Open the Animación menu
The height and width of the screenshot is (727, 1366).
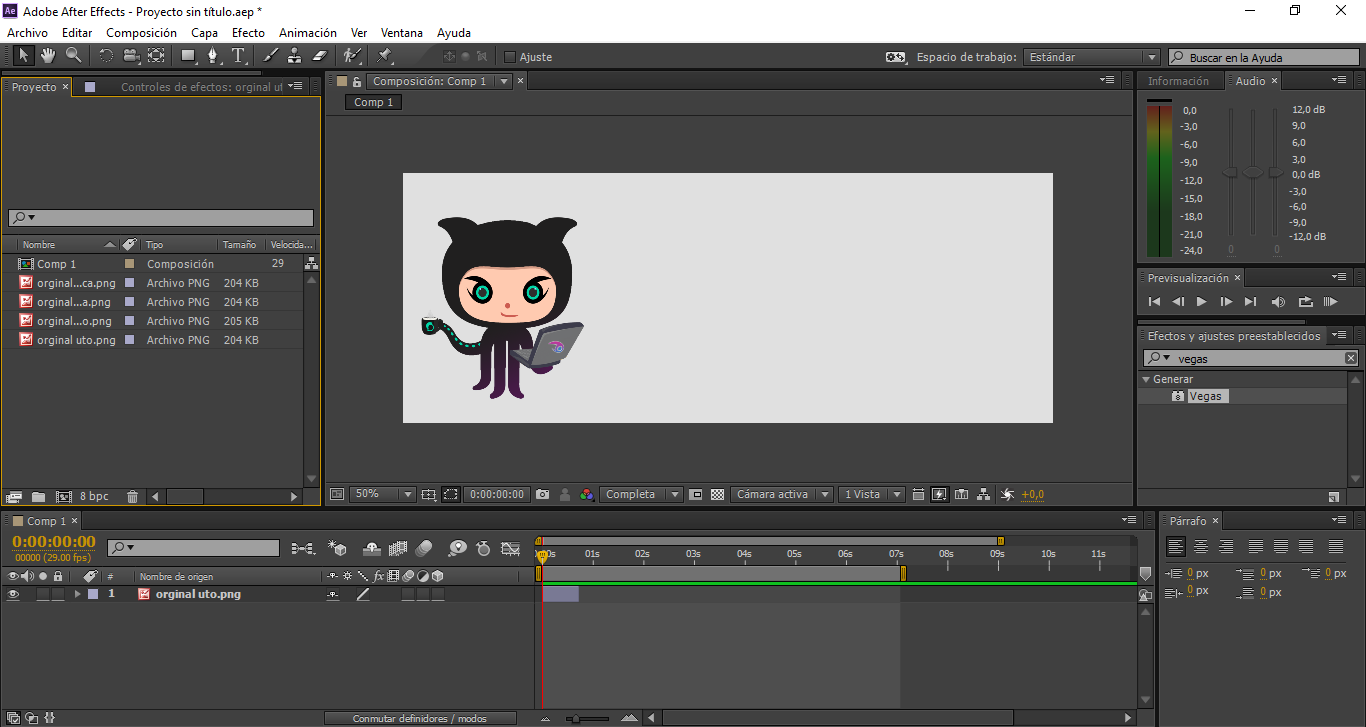[308, 33]
